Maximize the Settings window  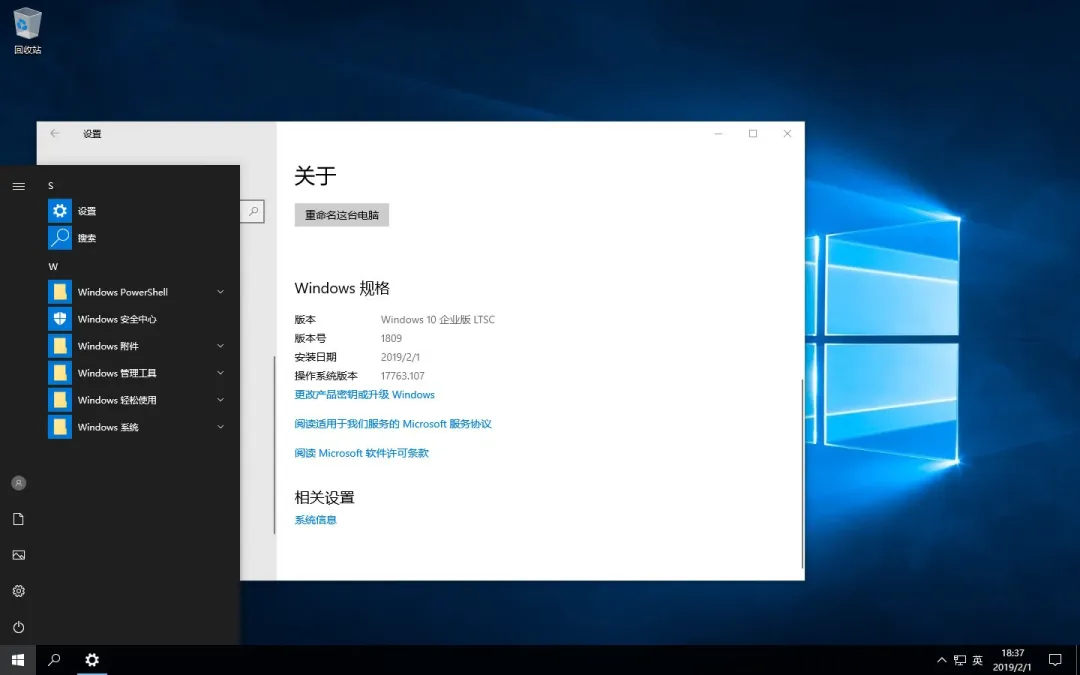click(x=753, y=134)
